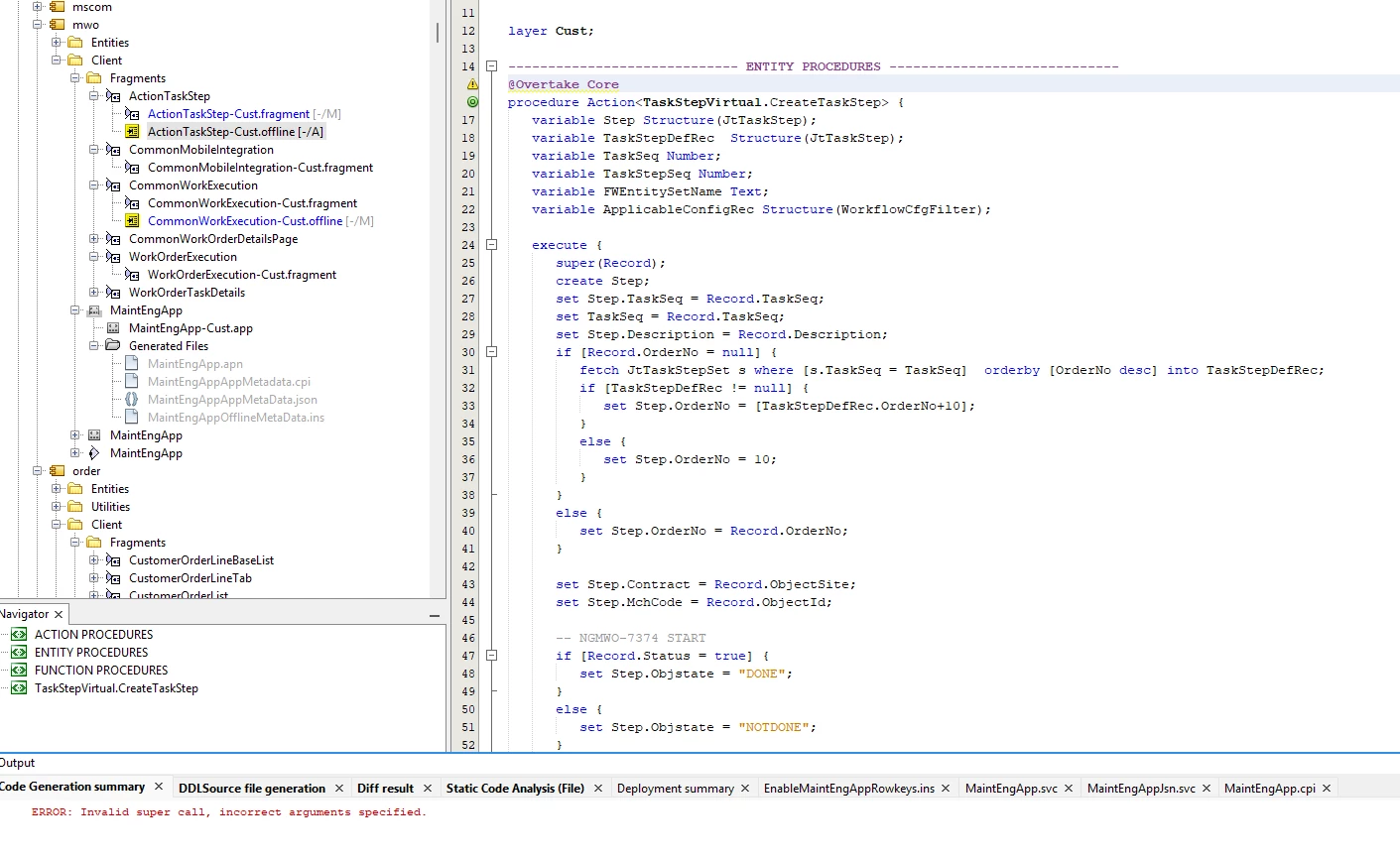Screen dimensions: 1400x860
Task: Click the ActionTaskStep-Cust.fragment file icon
Action: pos(132,114)
